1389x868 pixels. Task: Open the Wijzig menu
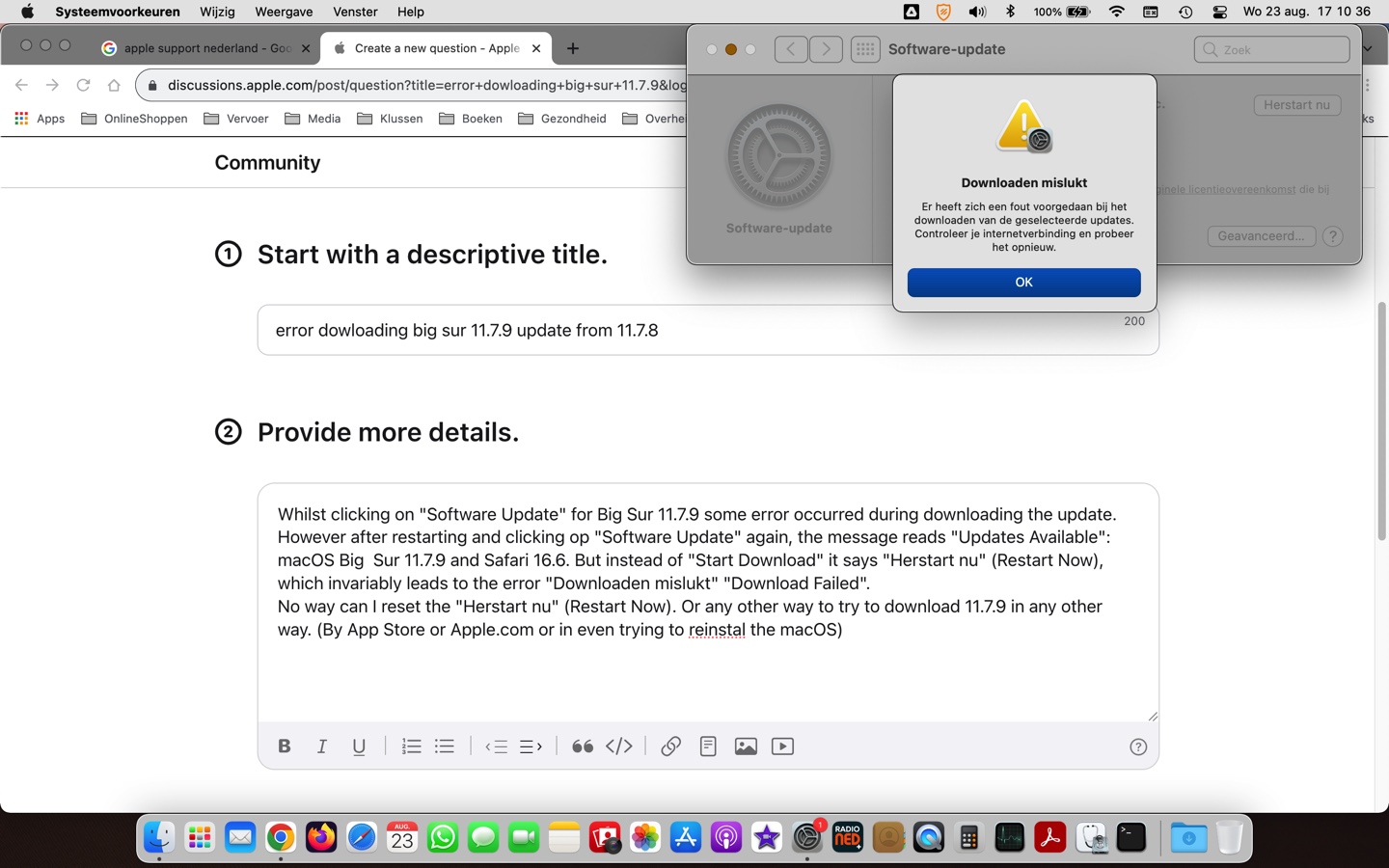(x=217, y=12)
